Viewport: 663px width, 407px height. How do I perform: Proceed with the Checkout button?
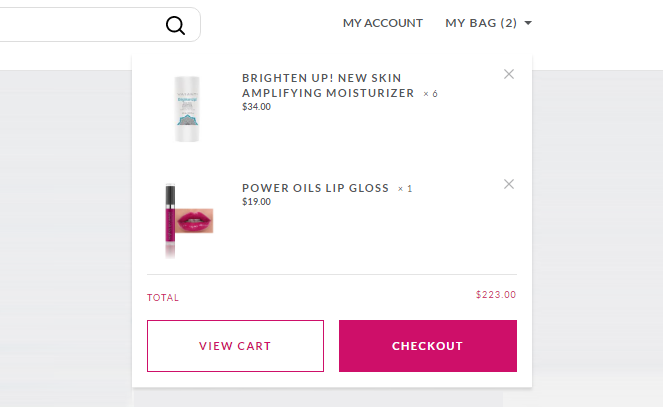coord(427,346)
